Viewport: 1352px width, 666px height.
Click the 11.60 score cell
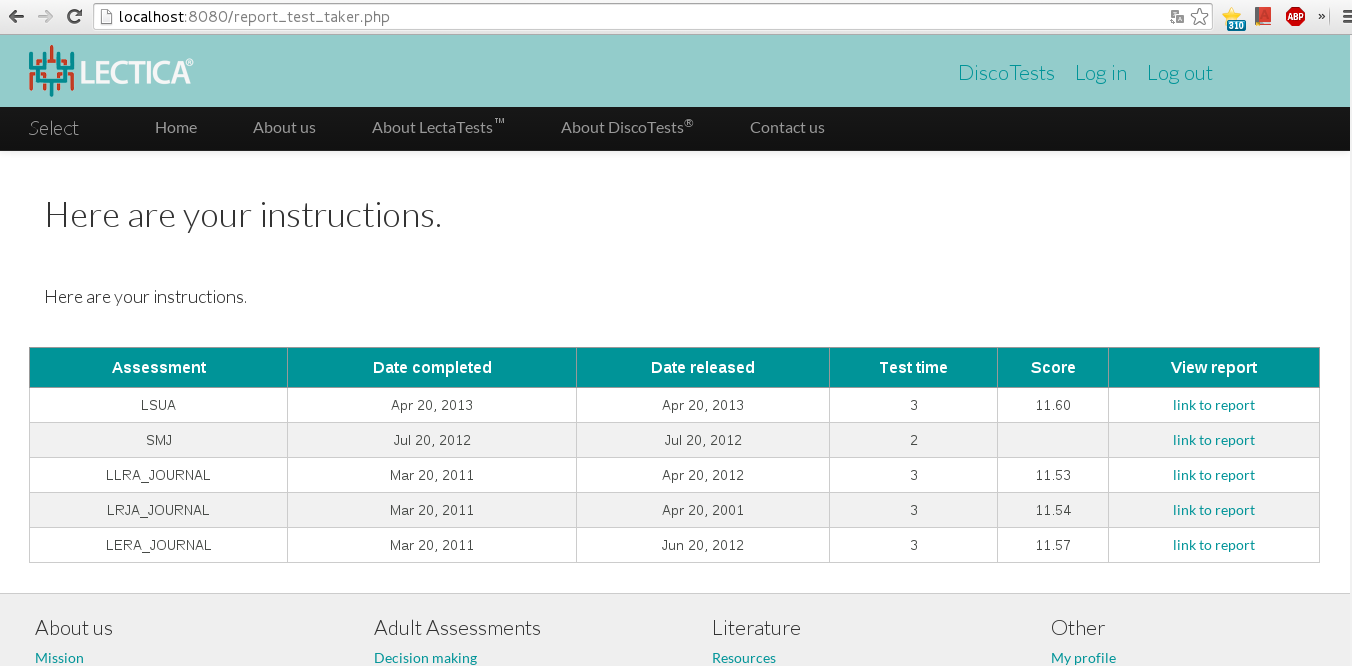click(x=1053, y=405)
